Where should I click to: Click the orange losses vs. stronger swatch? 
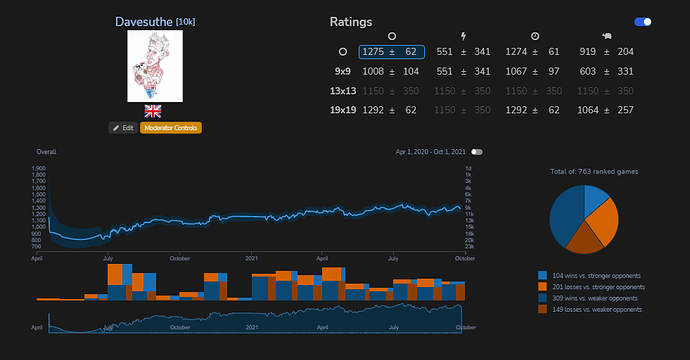(x=543, y=287)
